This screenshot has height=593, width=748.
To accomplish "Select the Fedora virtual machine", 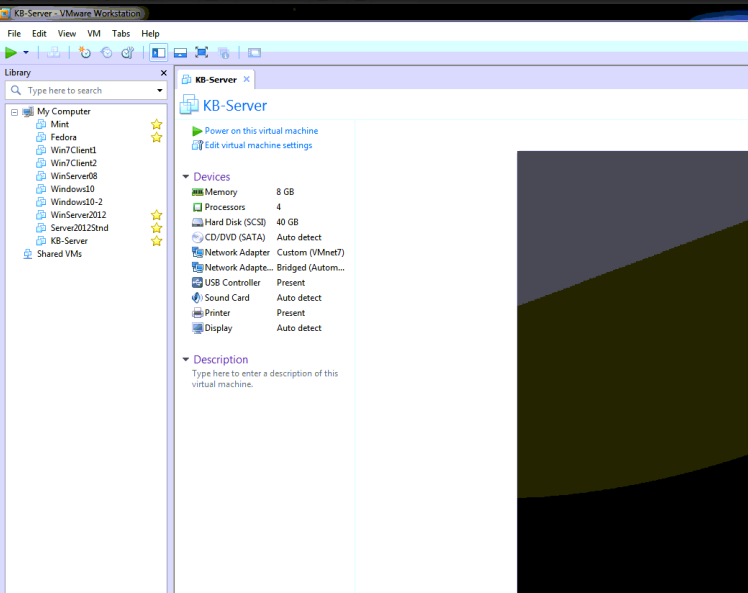I will point(63,137).
